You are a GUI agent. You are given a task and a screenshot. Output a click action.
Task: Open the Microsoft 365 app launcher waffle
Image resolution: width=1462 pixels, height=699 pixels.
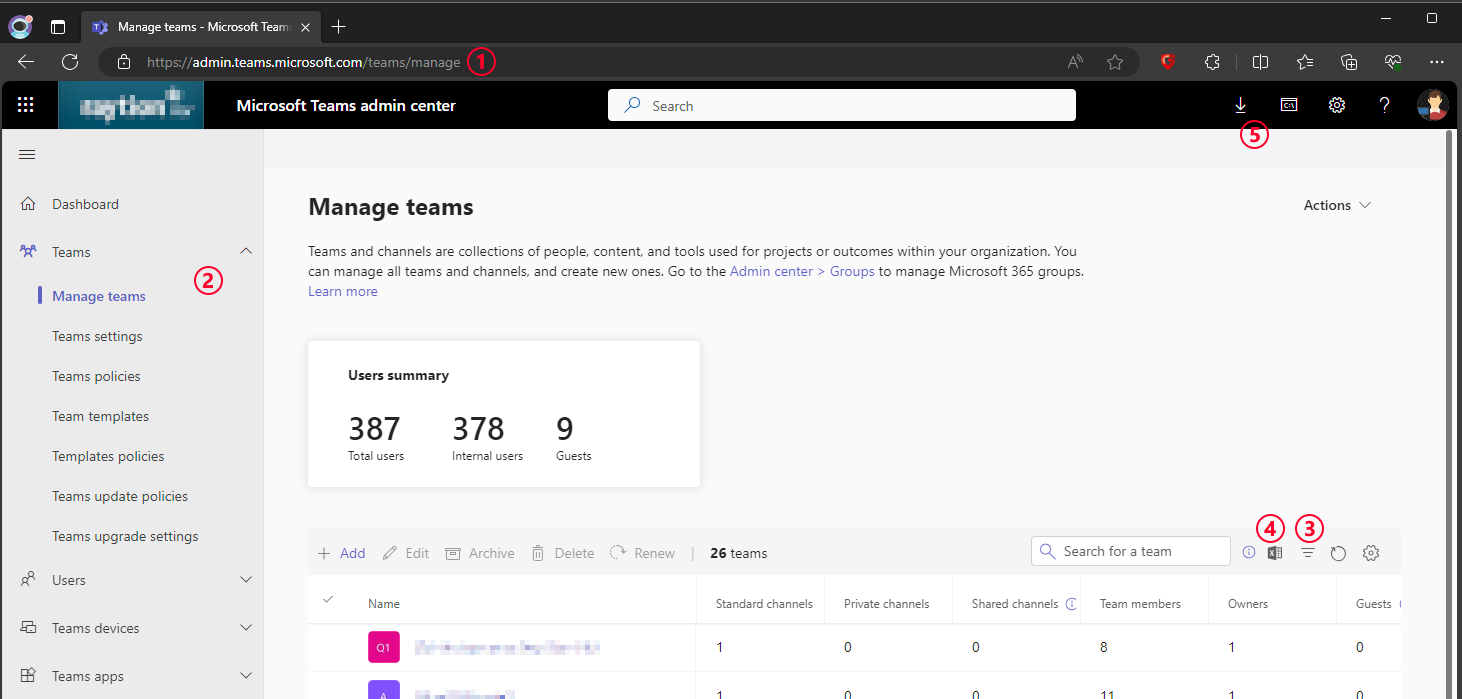[x=26, y=104]
